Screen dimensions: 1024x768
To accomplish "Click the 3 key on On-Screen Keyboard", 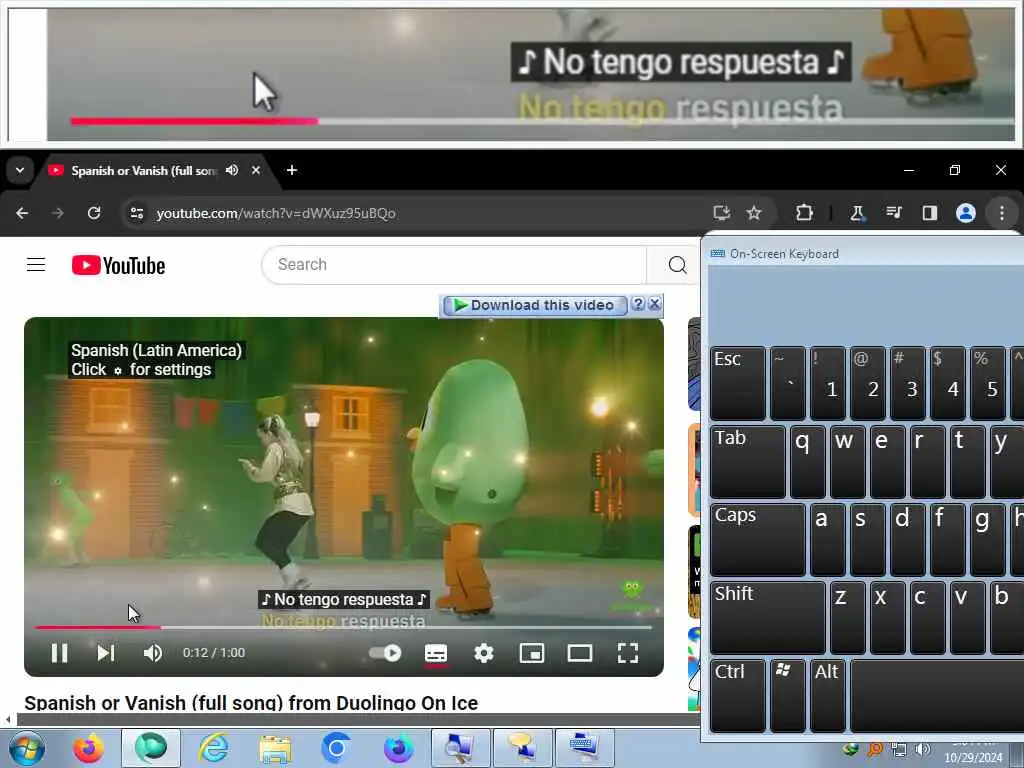I will (907, 383).
